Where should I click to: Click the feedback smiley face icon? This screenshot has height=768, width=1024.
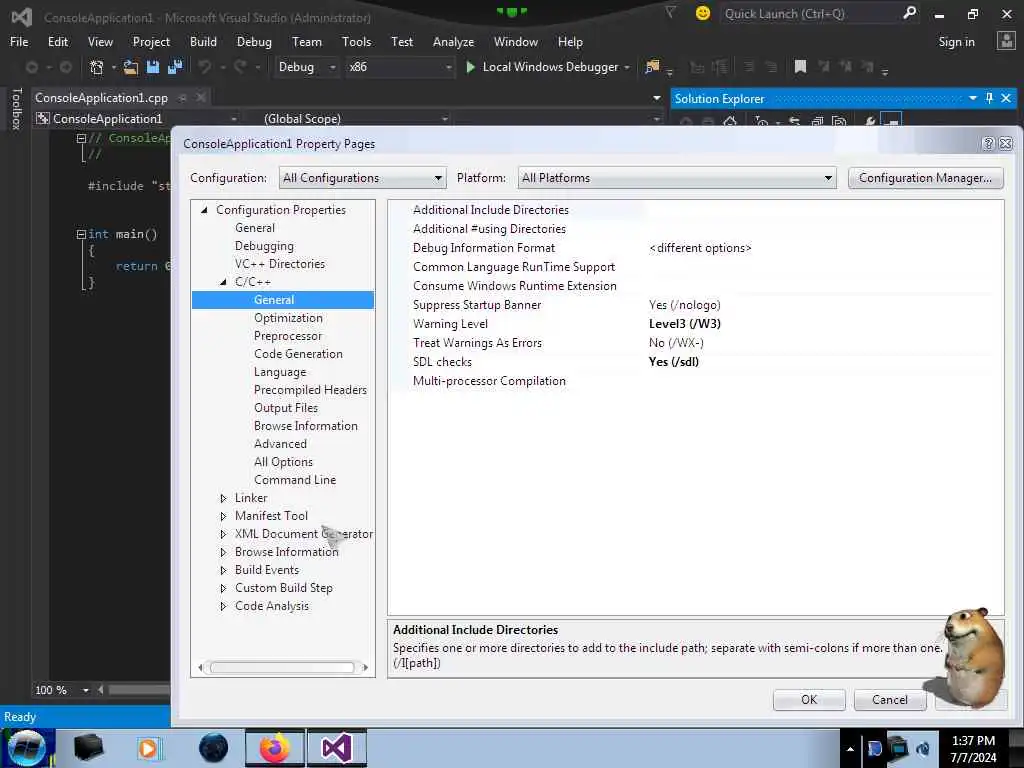(703, 13)
